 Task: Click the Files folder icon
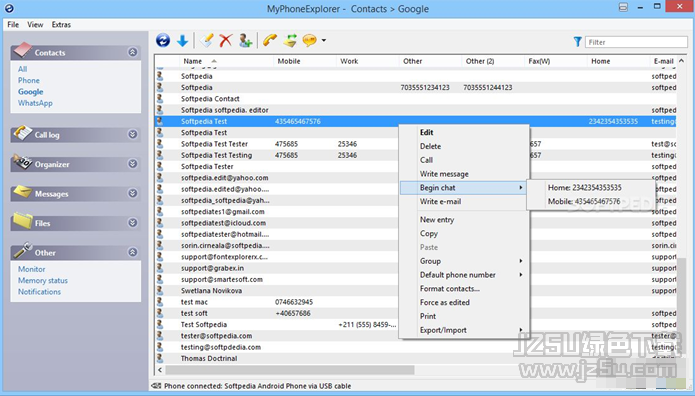click(x=23, y=221)
